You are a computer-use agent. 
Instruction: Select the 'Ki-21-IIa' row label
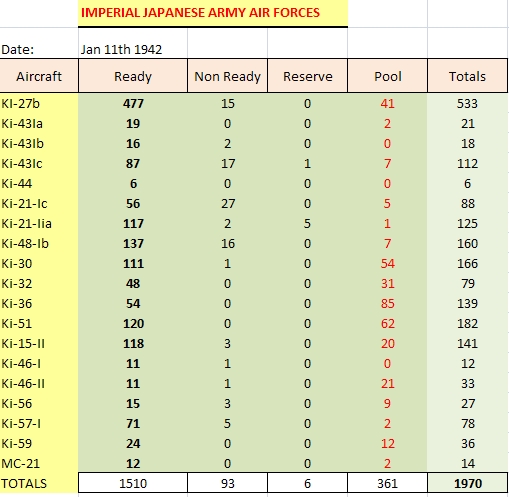tap(39, 224)
